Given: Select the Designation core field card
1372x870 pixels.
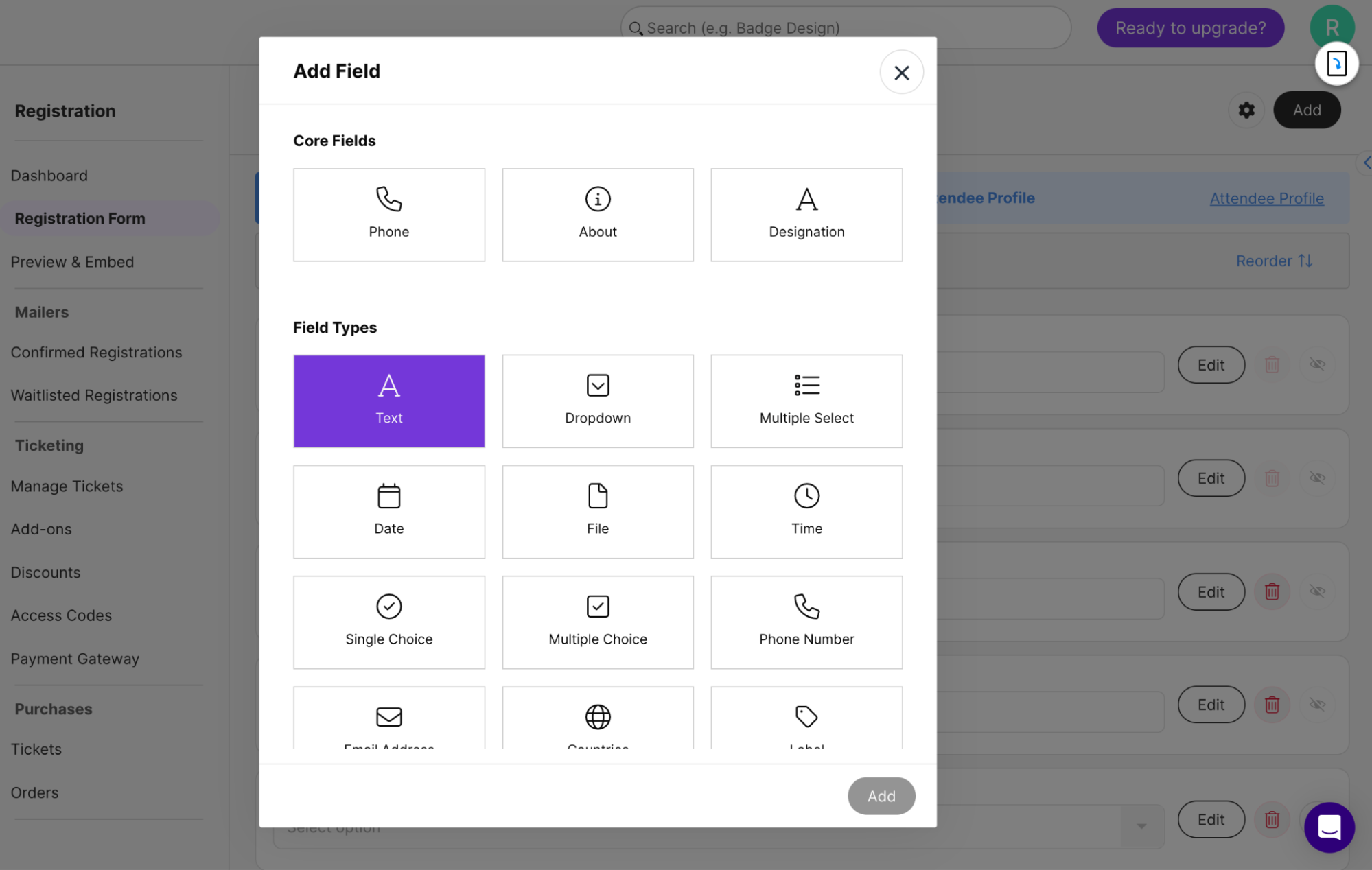Looking at the screenshot, I should (806, 215).
